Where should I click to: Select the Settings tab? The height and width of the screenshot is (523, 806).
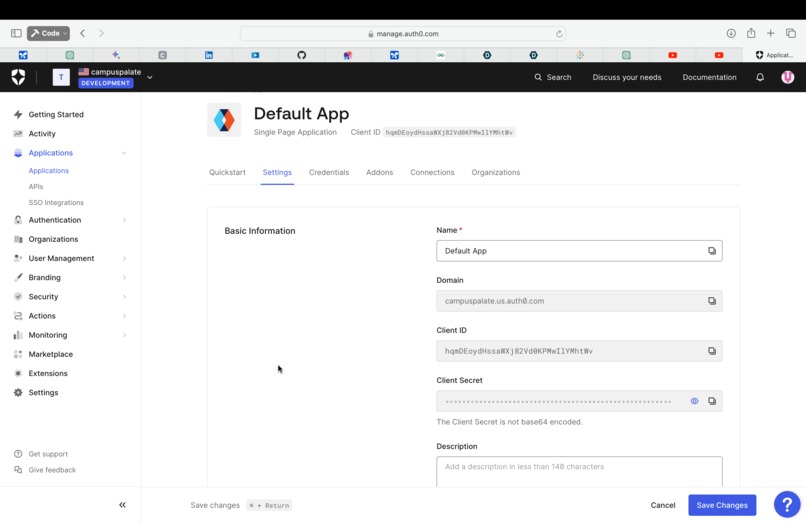point(277,172)
